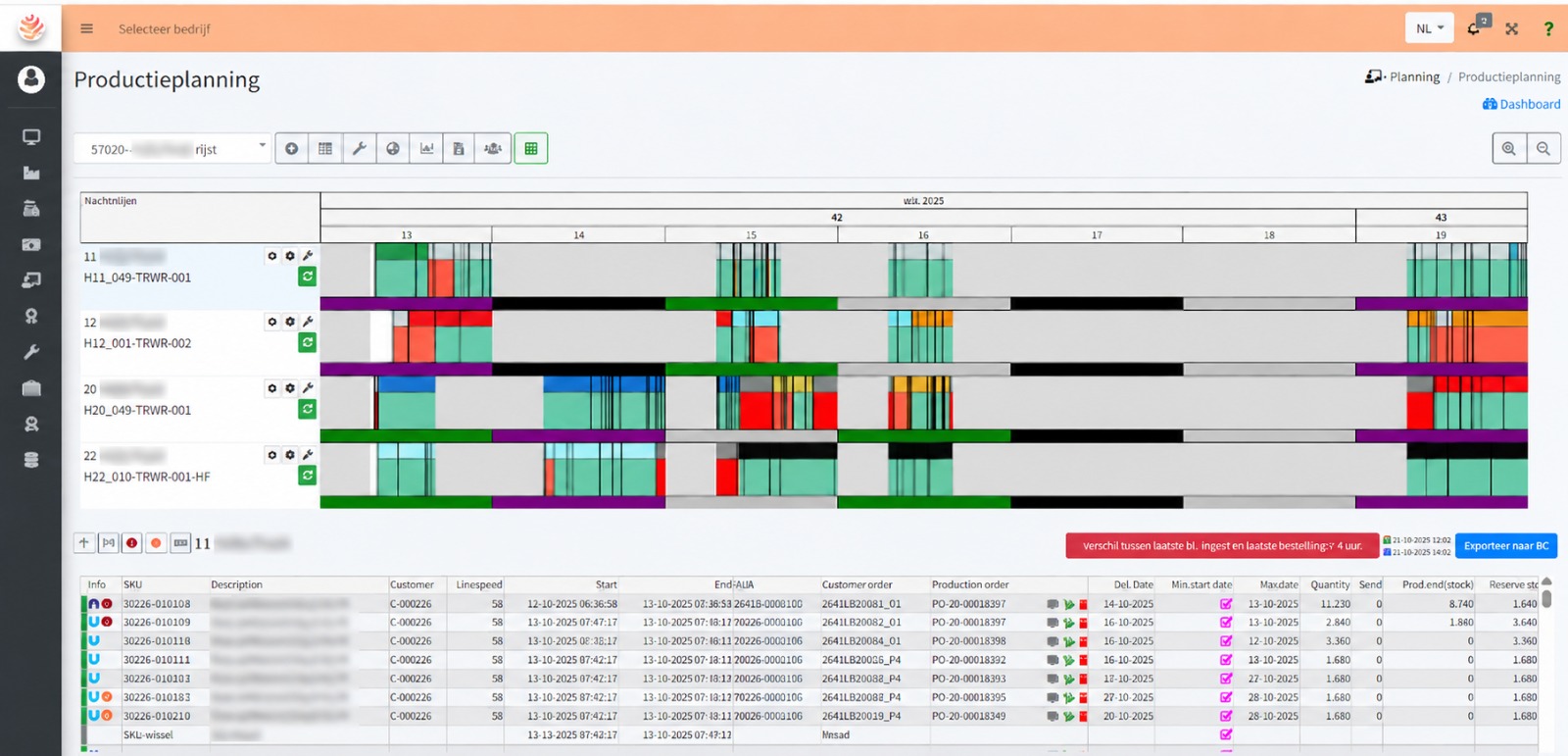The height and width of the screenshot is (756, 1568).
Task: Toggle min start date checkbox for PO-20-00018349
Action: click(1225, 716)
